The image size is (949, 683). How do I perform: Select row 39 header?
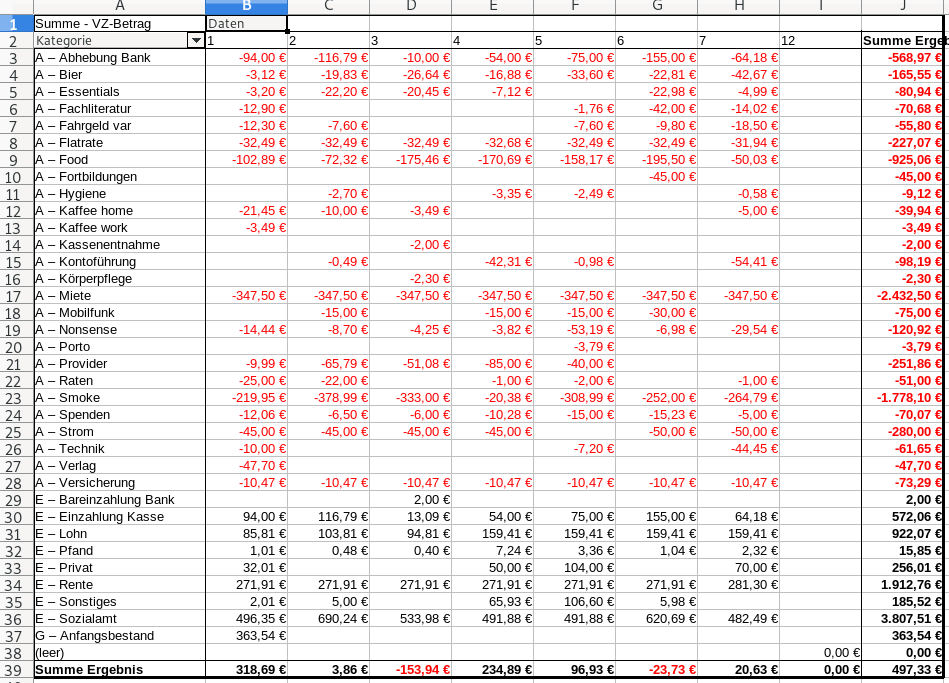coord(16,670)
